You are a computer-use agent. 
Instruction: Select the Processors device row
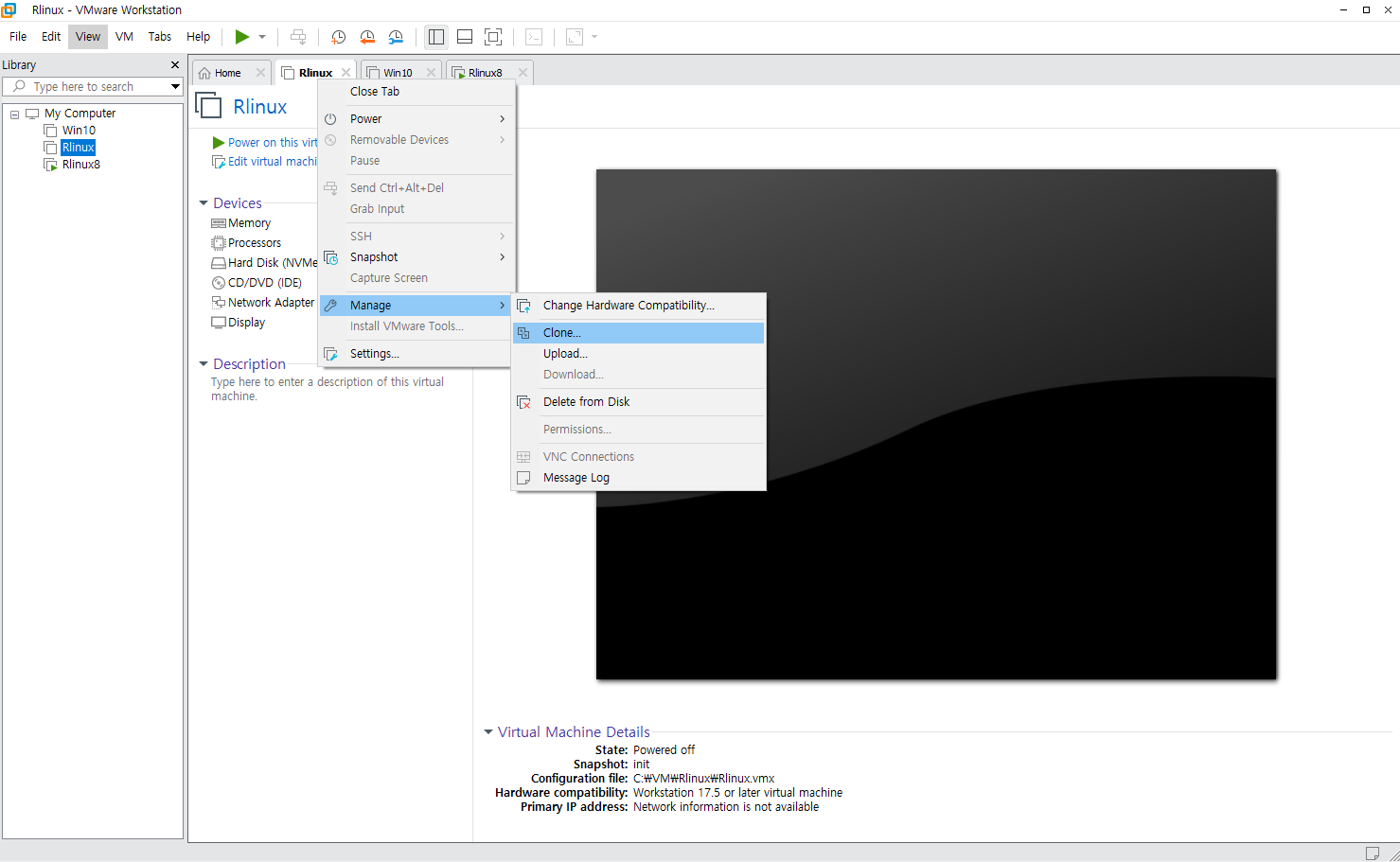pos(246,243)
